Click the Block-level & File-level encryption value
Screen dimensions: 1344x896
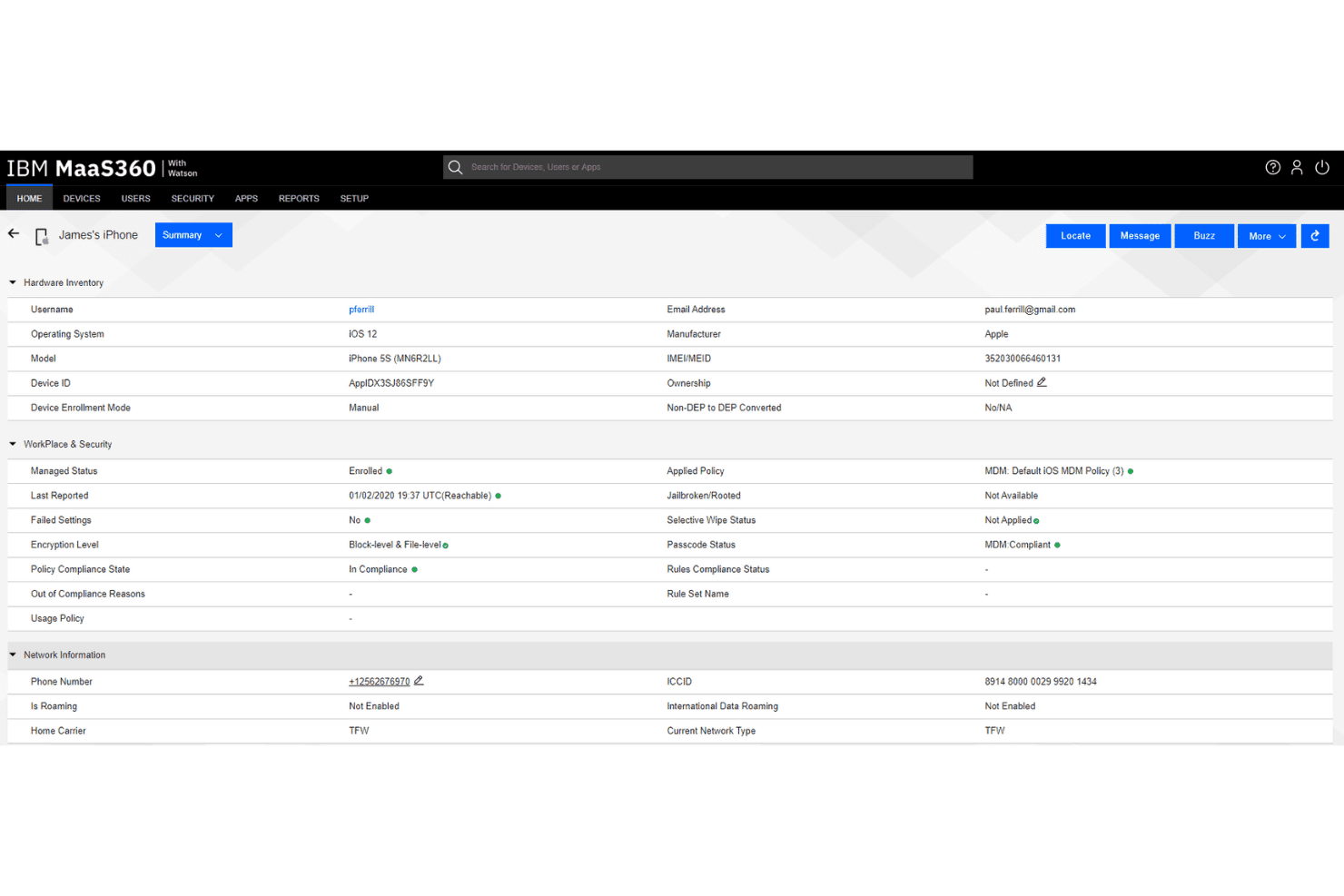coord(395,545)
